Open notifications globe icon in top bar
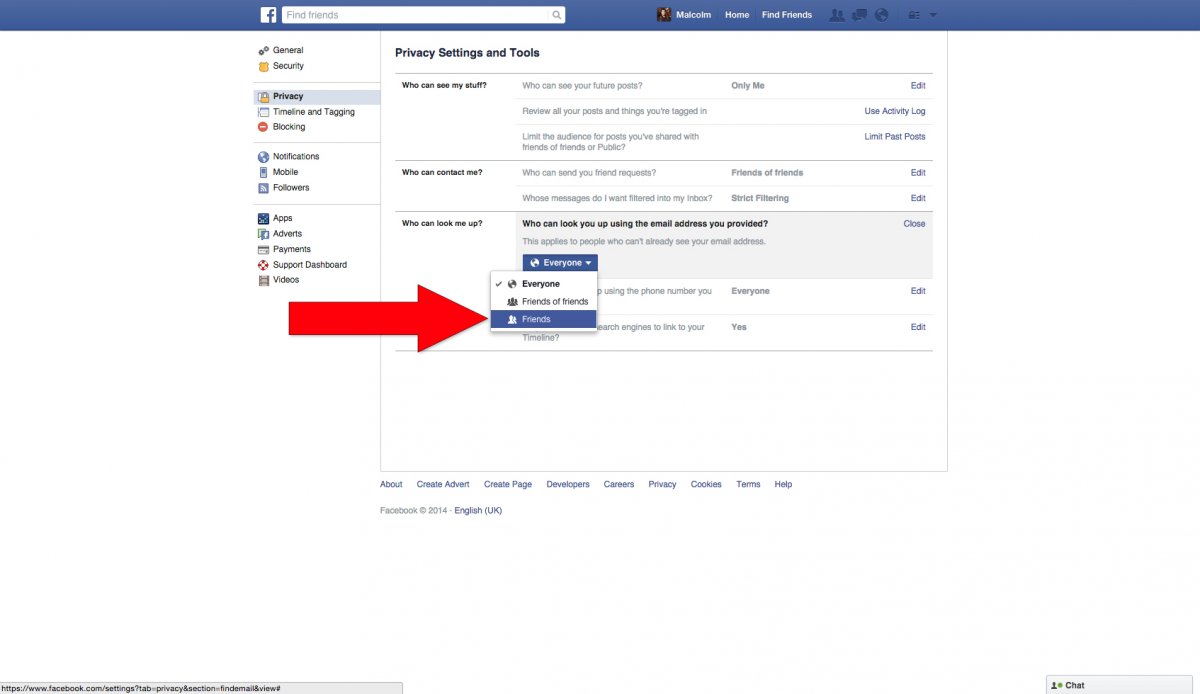Screen dimensions: 1200x694 pos(881,15)
